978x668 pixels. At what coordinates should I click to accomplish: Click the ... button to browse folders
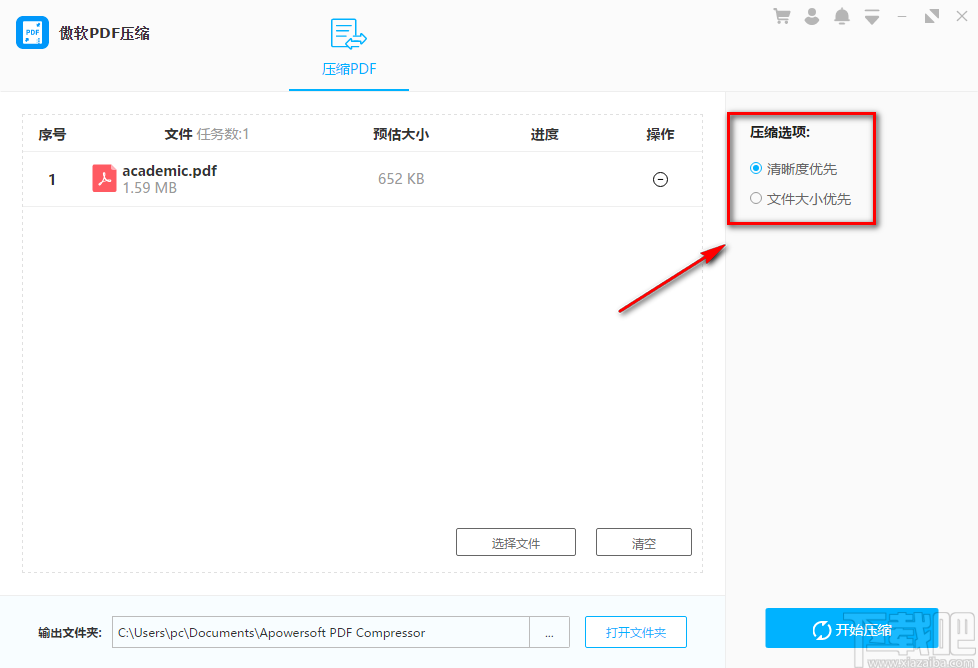click(x=549, y=632)
